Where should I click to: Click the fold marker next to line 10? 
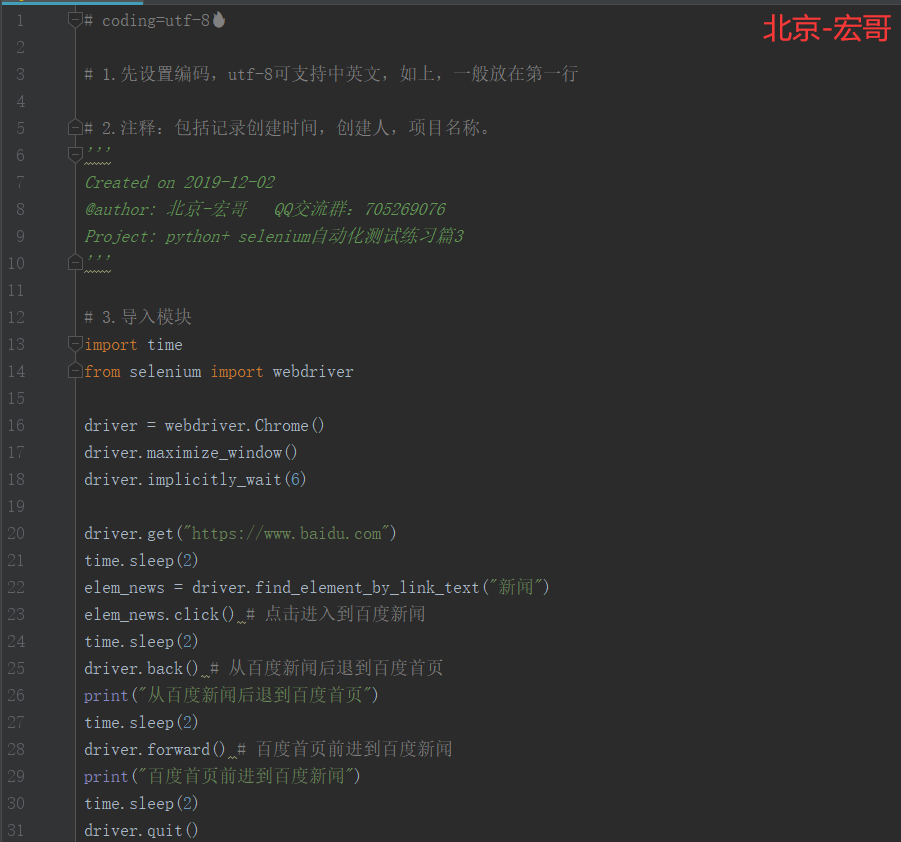(x=75, y=263)
